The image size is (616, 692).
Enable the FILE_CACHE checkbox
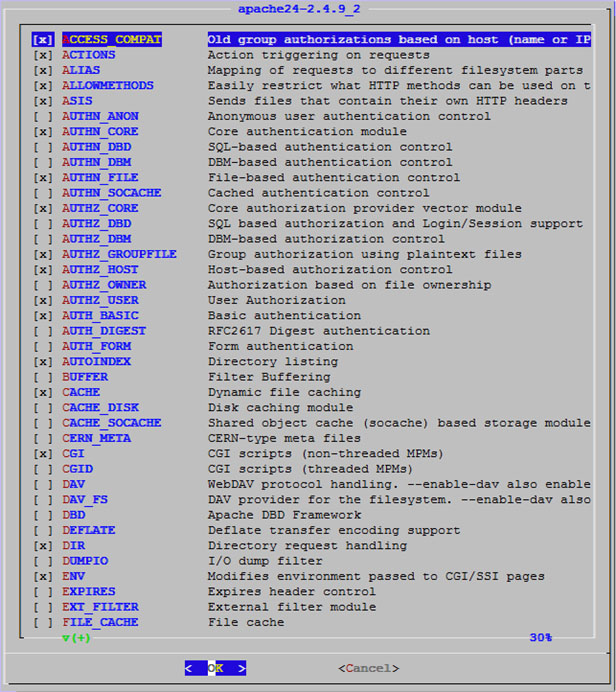point(43,622)
